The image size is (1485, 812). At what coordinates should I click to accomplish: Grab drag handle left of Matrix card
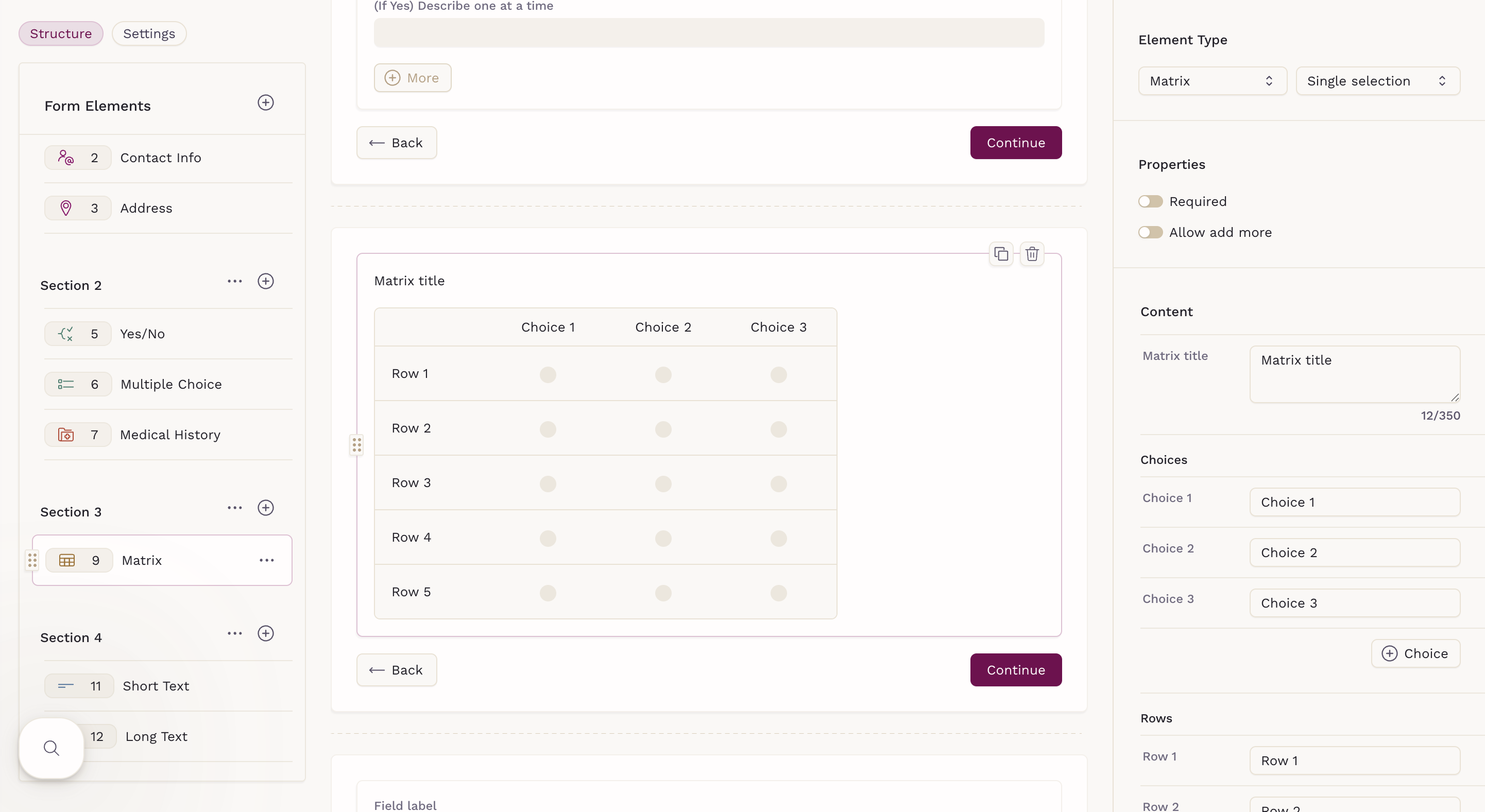point(357,445)
